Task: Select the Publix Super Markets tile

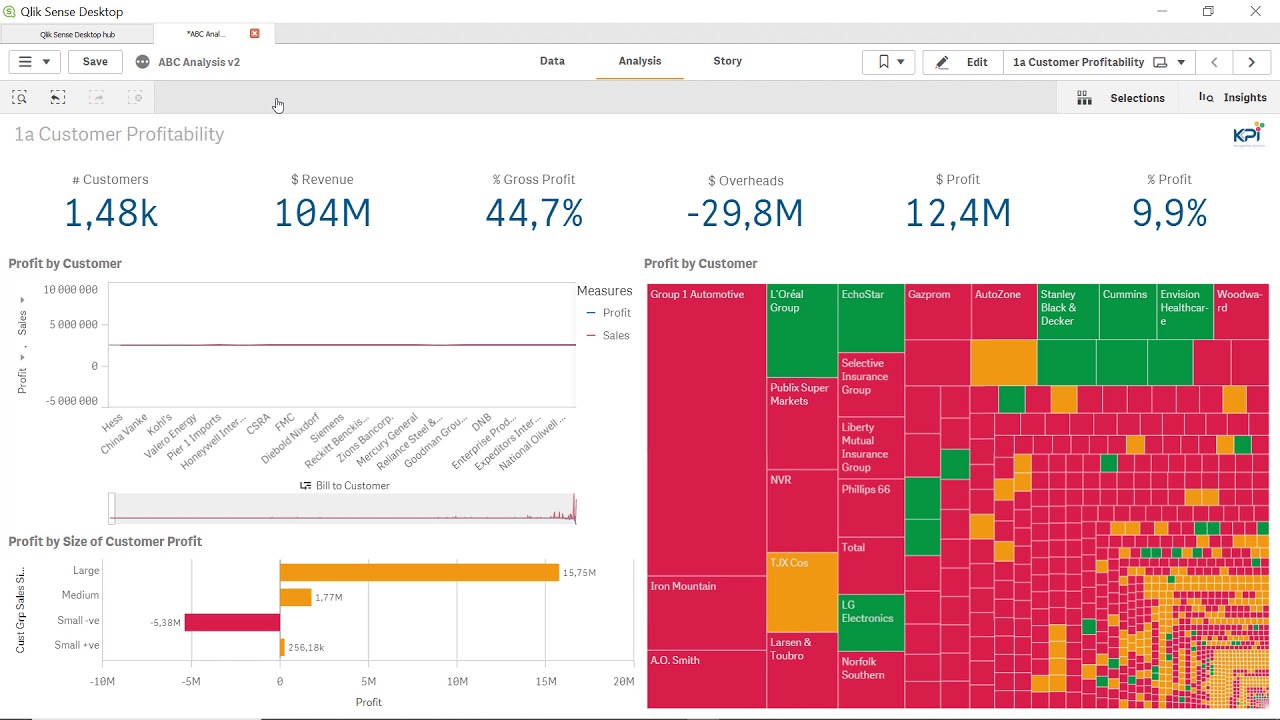Action: click(802, 423)
